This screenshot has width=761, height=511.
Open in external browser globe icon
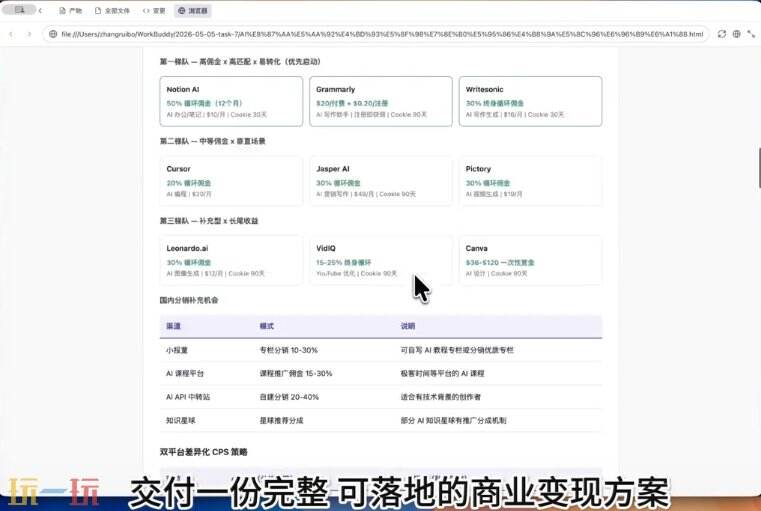coord(737,34)
